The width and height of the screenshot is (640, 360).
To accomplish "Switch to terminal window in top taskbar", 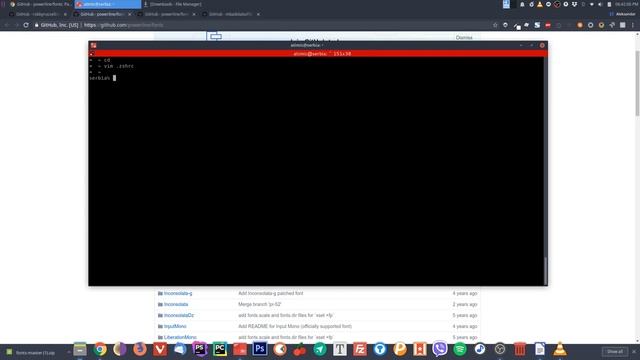I will (x=108, y=4).
